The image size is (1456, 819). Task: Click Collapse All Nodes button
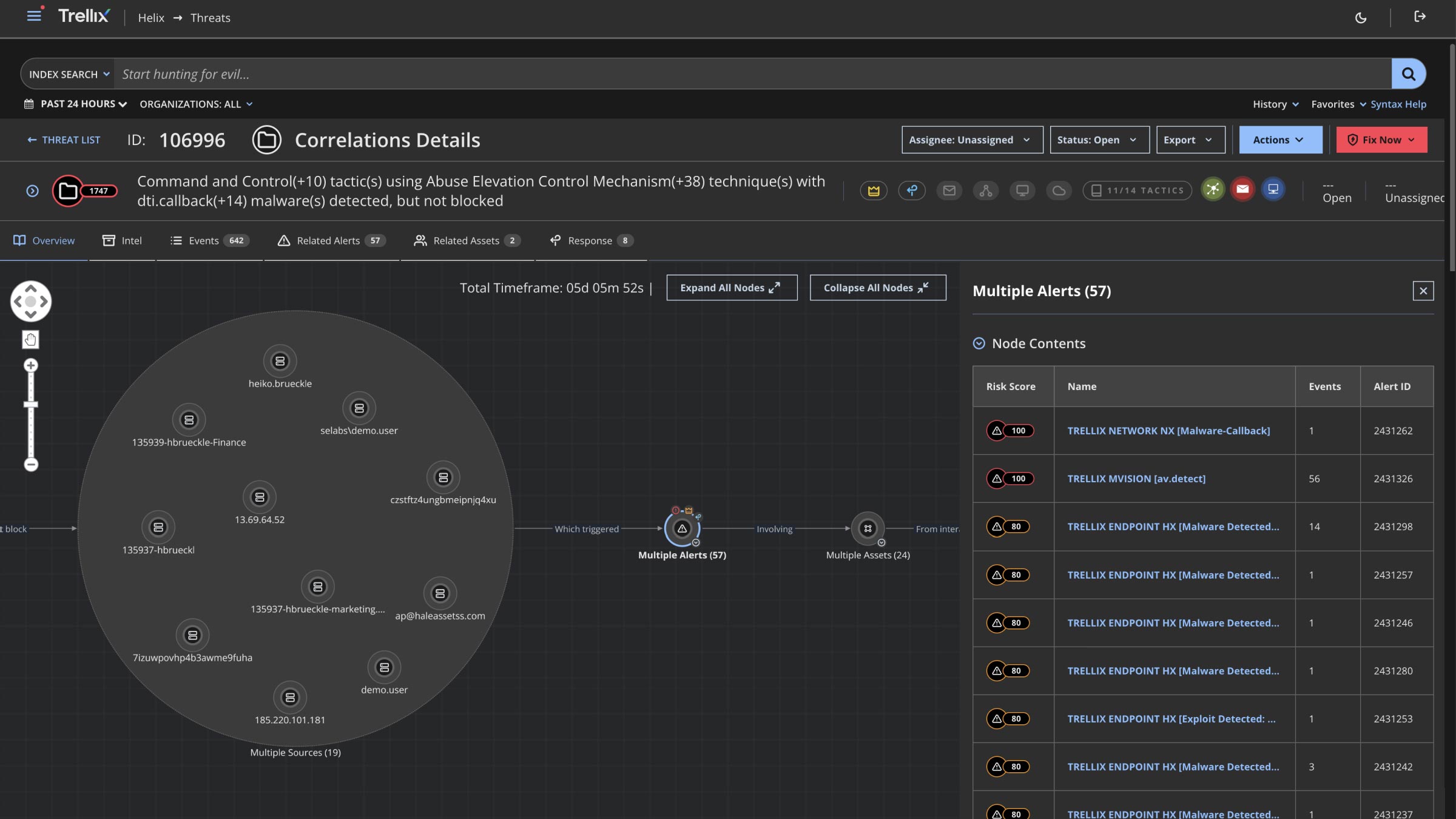tap(877, 288)
